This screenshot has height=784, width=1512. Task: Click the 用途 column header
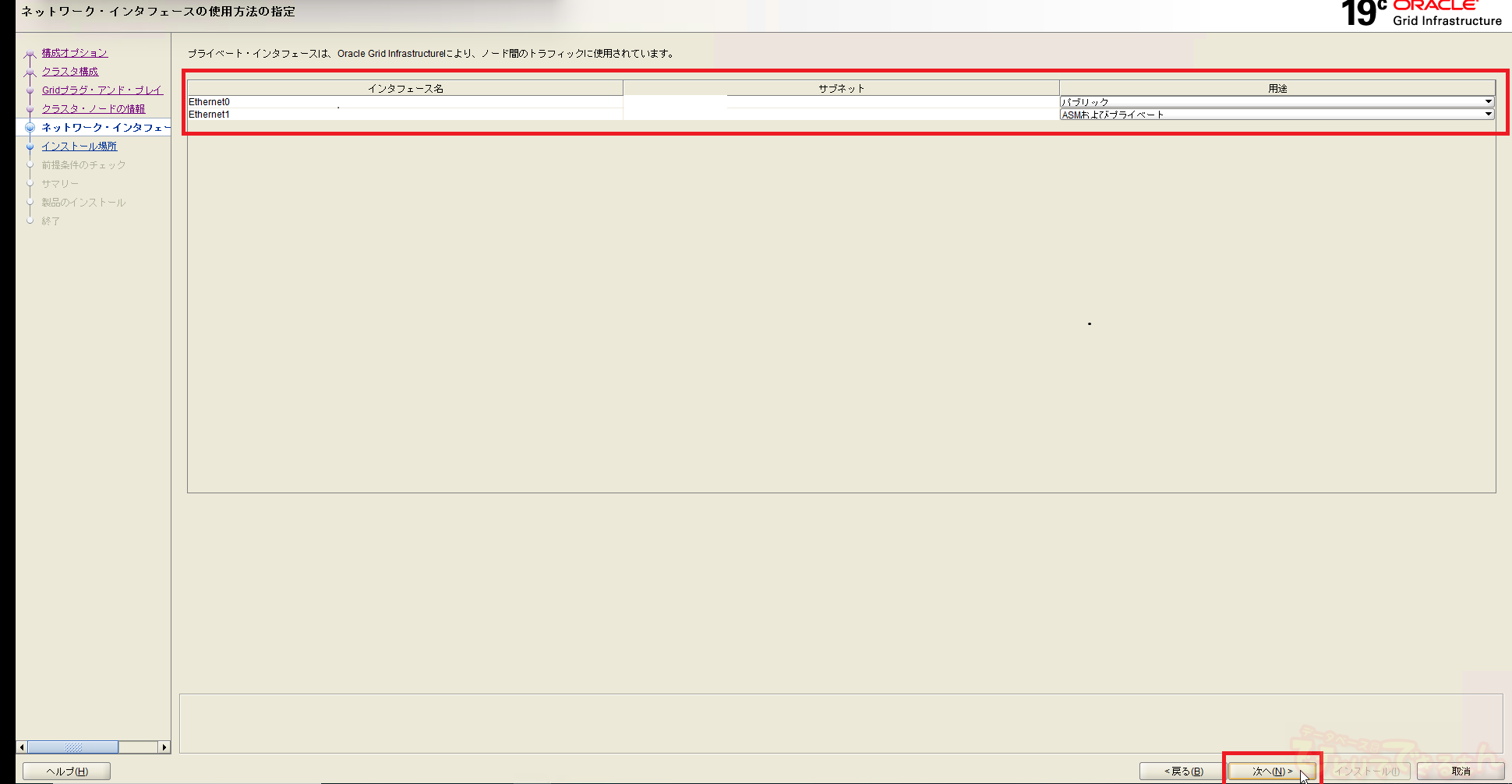(x=1277, y=88)
